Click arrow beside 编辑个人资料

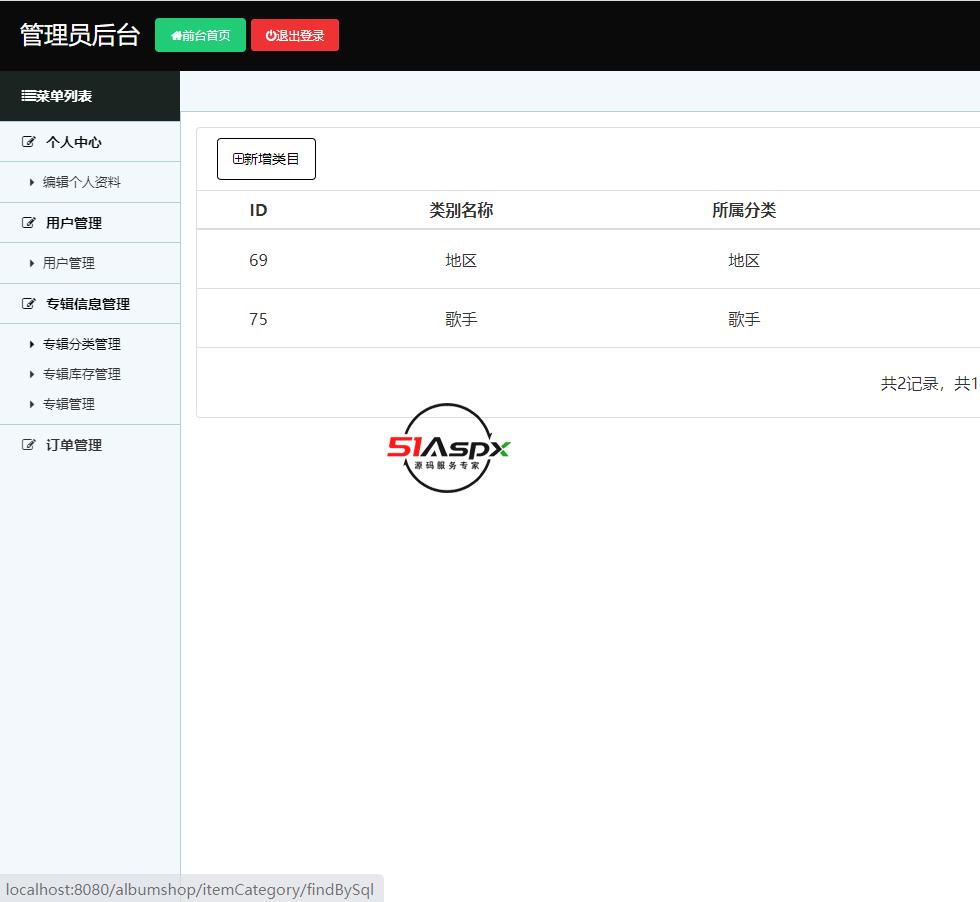tap(32, 182)
